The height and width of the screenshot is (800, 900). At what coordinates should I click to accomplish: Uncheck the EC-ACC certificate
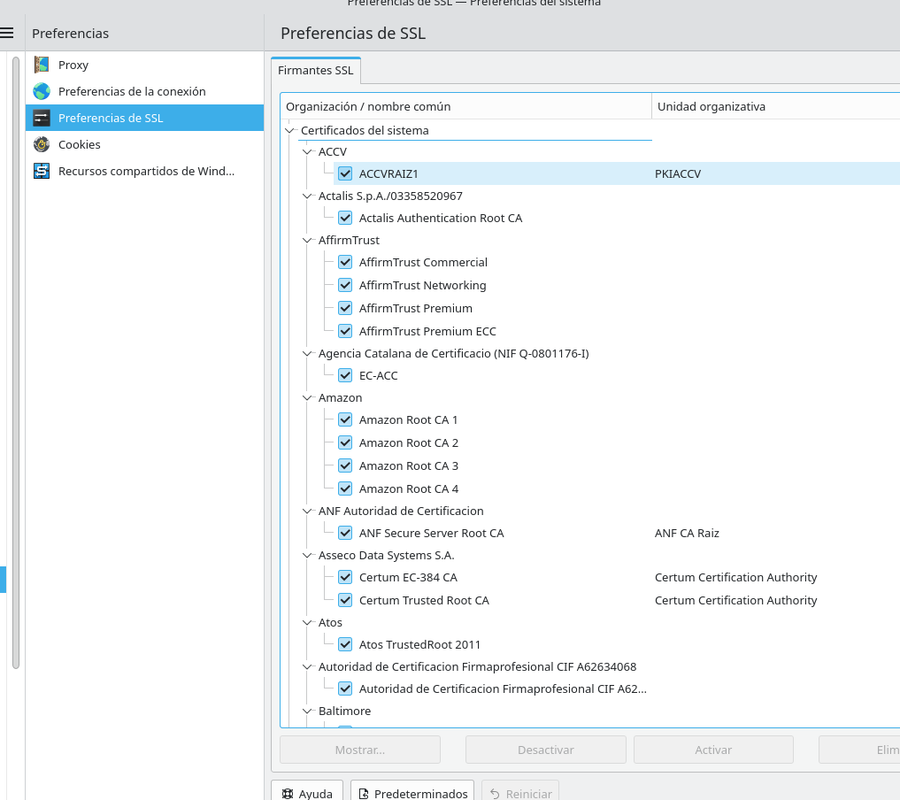click(345, 375)
